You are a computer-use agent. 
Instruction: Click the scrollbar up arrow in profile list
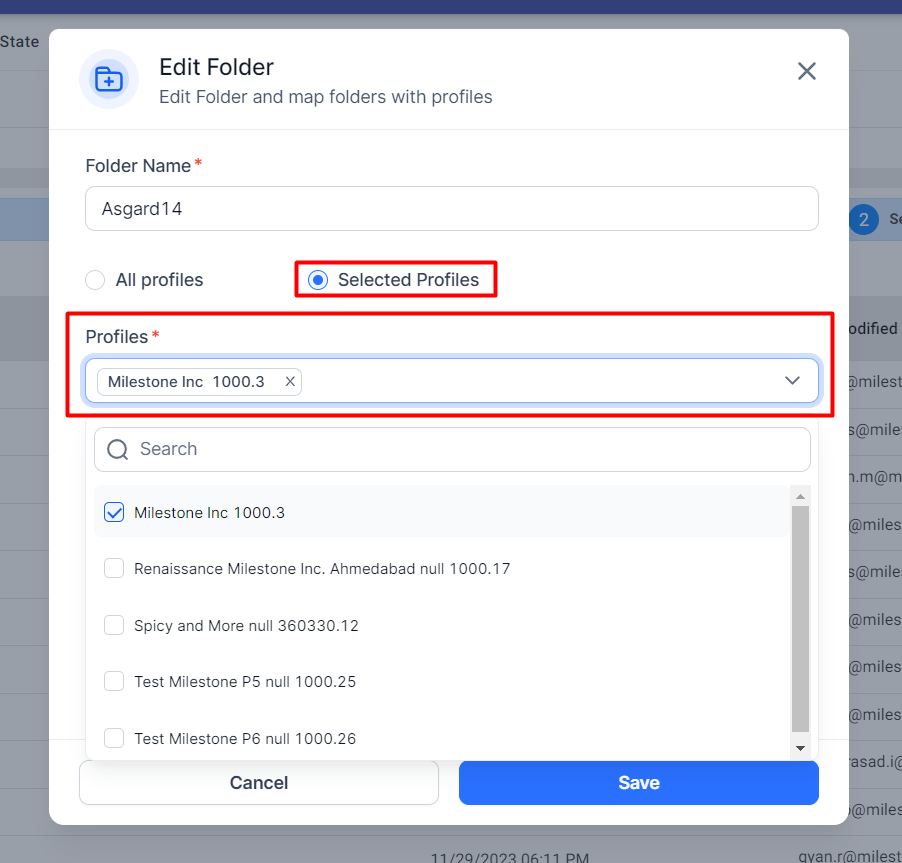click(800, 496)
